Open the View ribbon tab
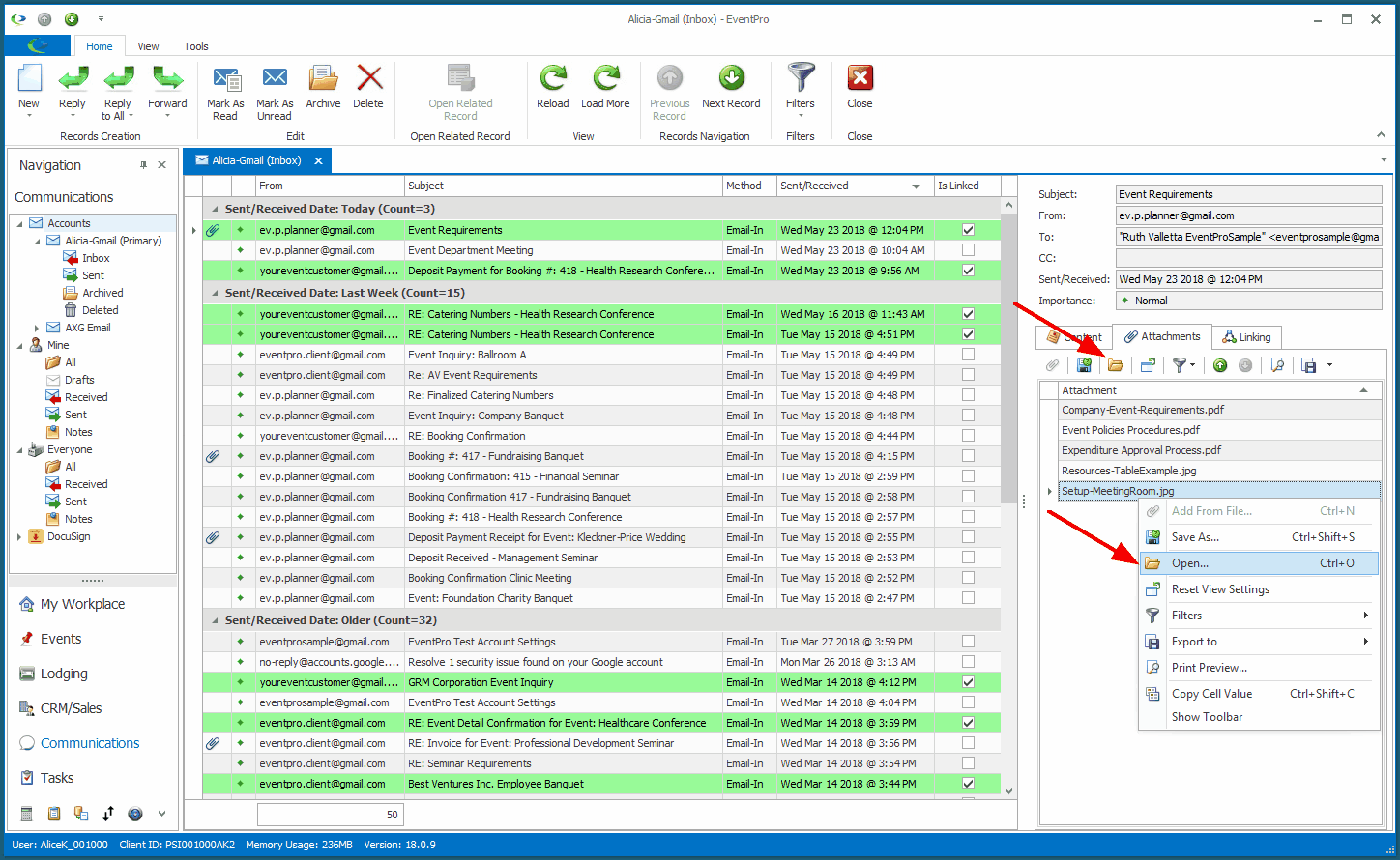The height and width of the screenshot is (860, 1400). (148, 46)
